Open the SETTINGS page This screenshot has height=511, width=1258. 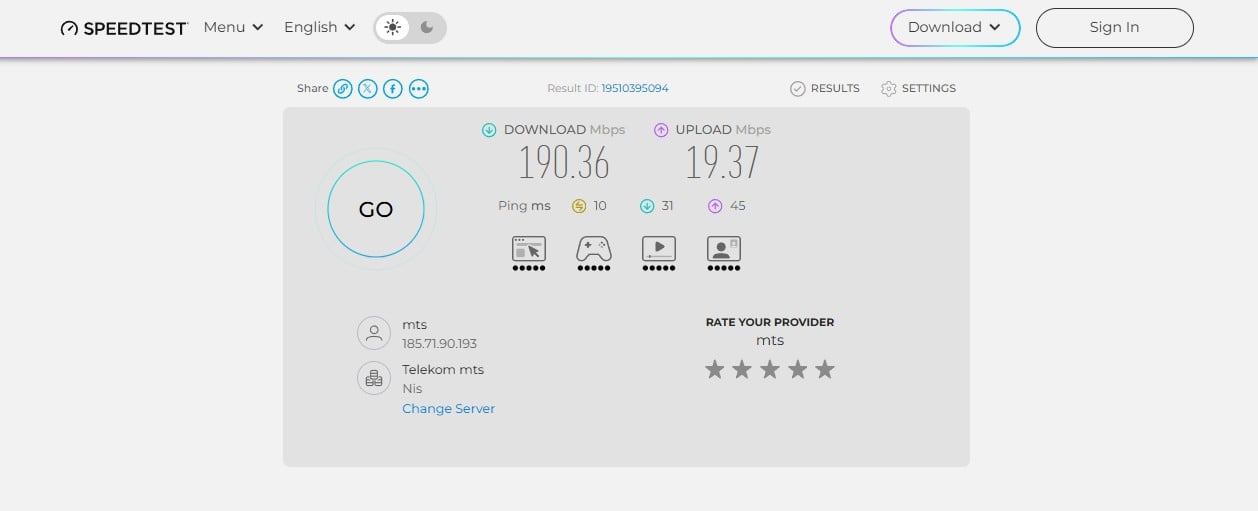point(918,88)
